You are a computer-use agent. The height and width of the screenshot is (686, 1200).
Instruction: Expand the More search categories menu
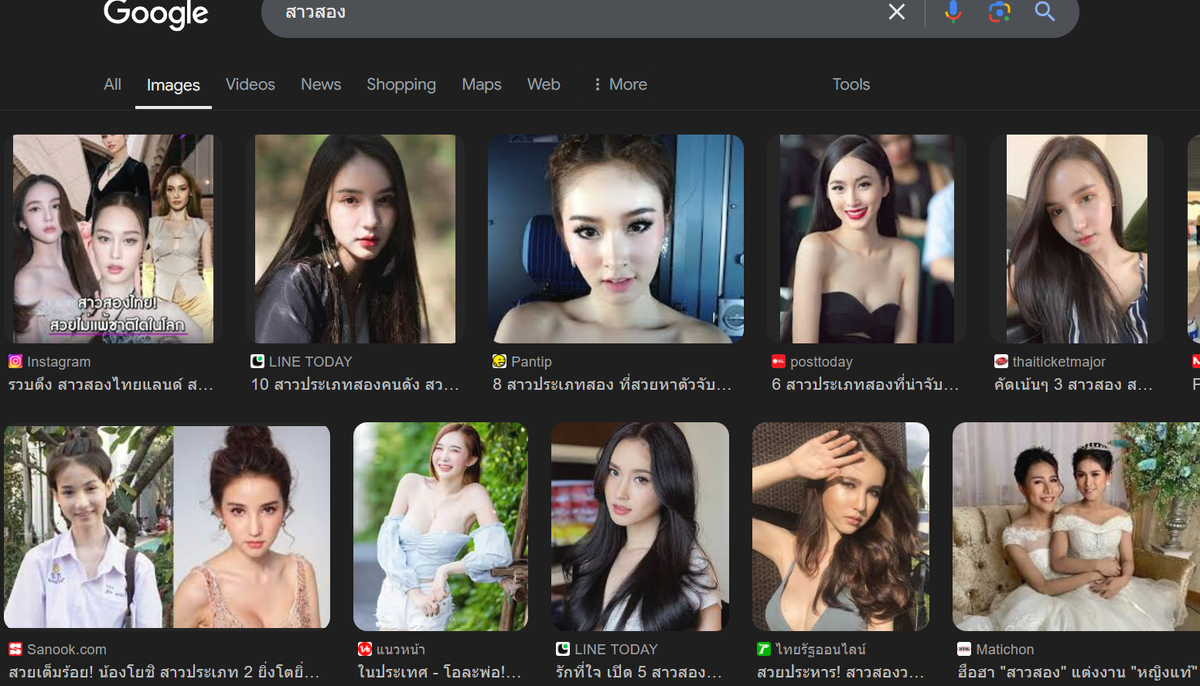(x=620, y=85)
